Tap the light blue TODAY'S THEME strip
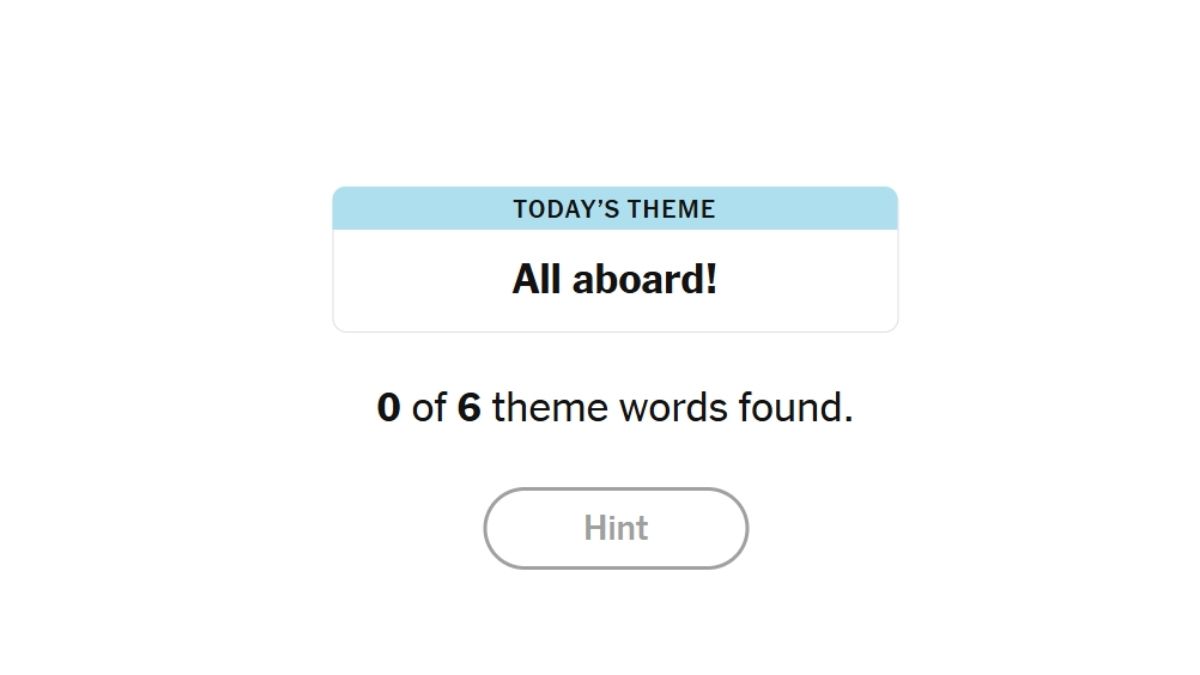The width and height of the screenshot is (1200, 675). pos(614,208)
